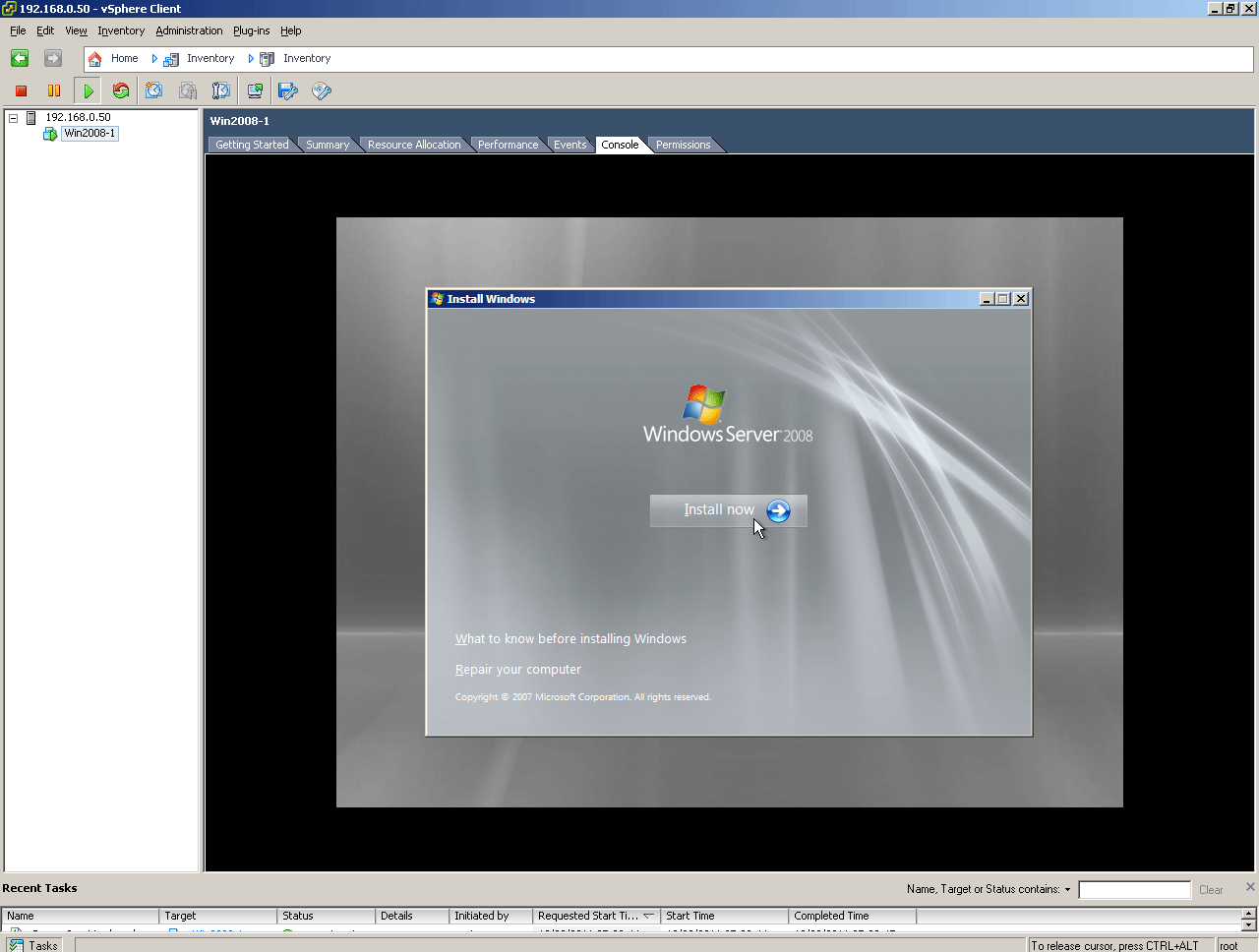Sort tasks by the Target column header

(218, 916)
